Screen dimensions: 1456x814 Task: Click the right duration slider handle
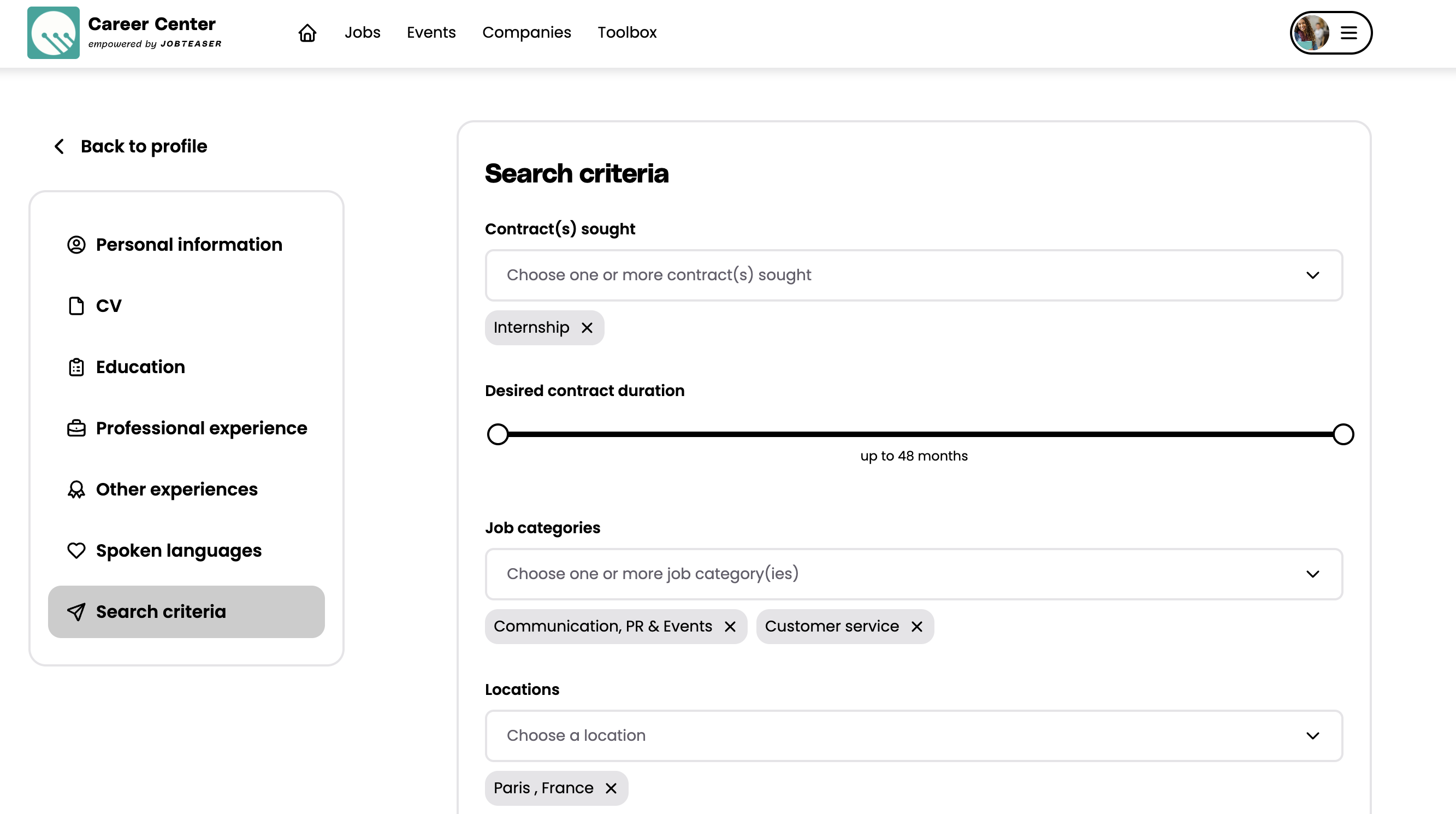click(1343, 434)
